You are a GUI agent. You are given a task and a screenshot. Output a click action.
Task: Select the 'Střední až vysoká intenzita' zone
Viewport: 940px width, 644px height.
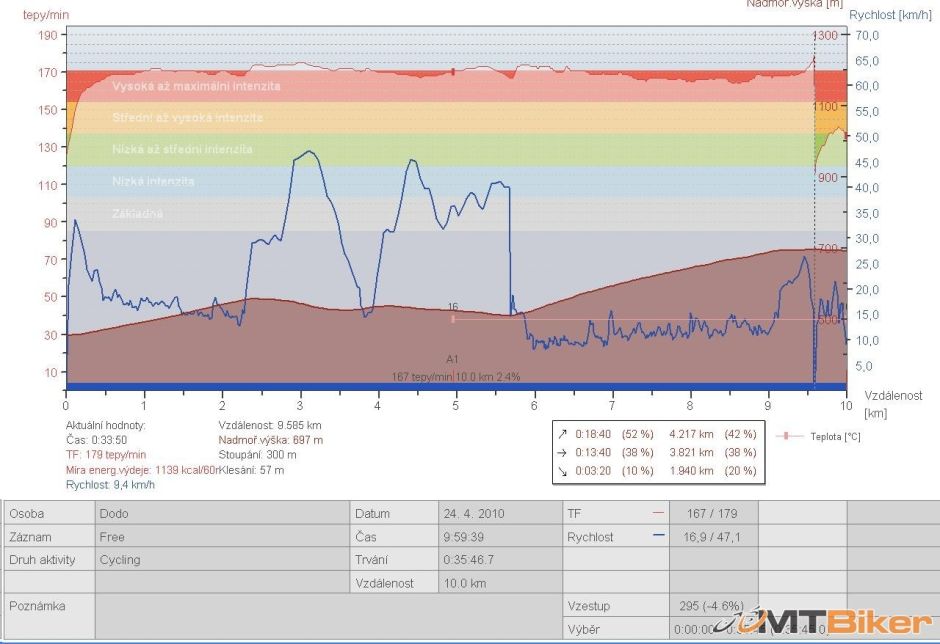tap(188, 118)
